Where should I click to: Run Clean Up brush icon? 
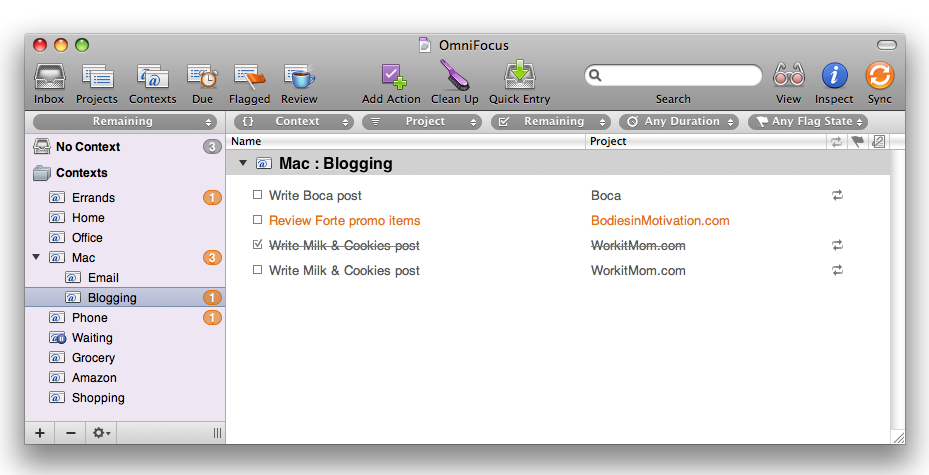(454, 75)
